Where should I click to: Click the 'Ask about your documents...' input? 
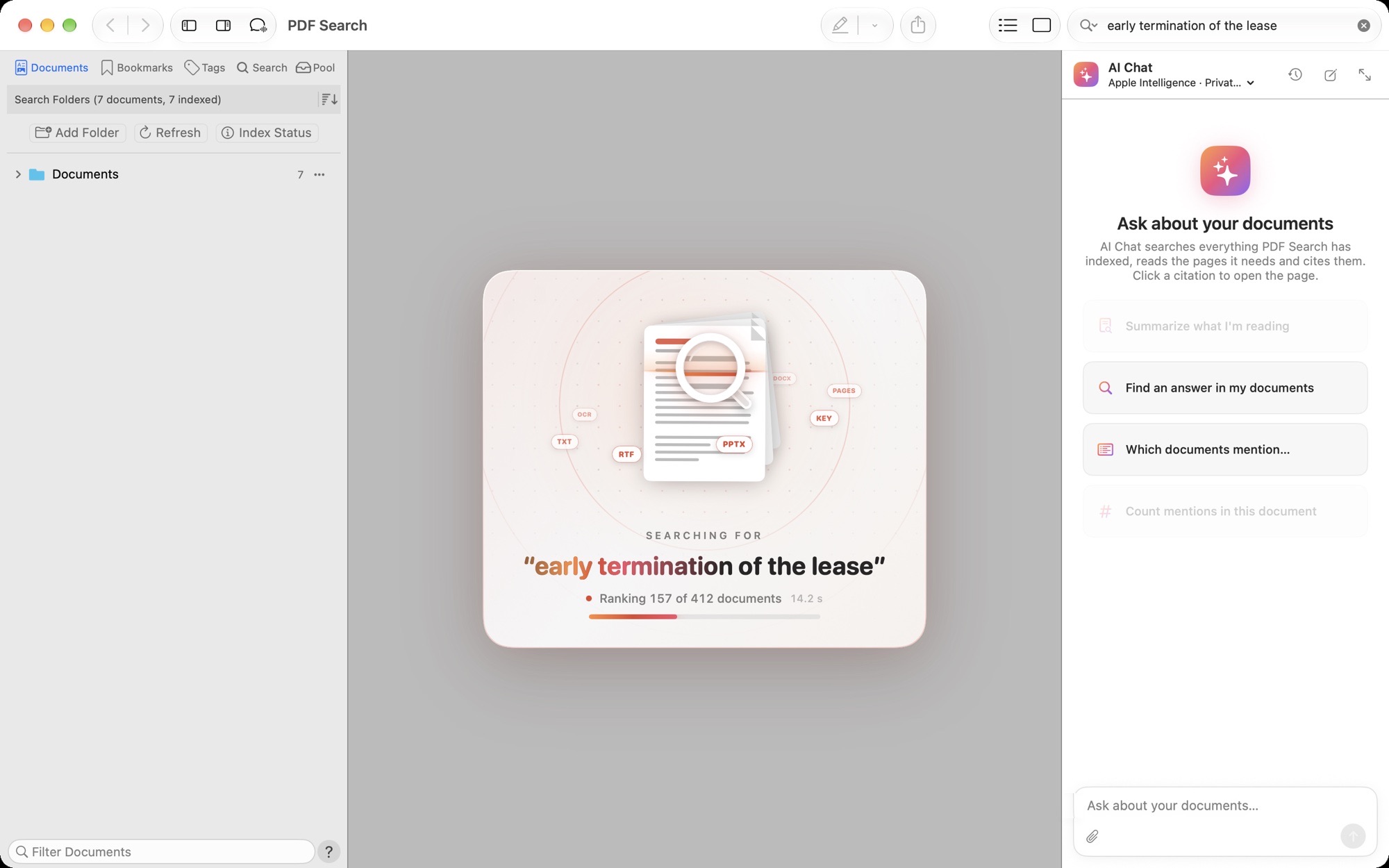1225,806
